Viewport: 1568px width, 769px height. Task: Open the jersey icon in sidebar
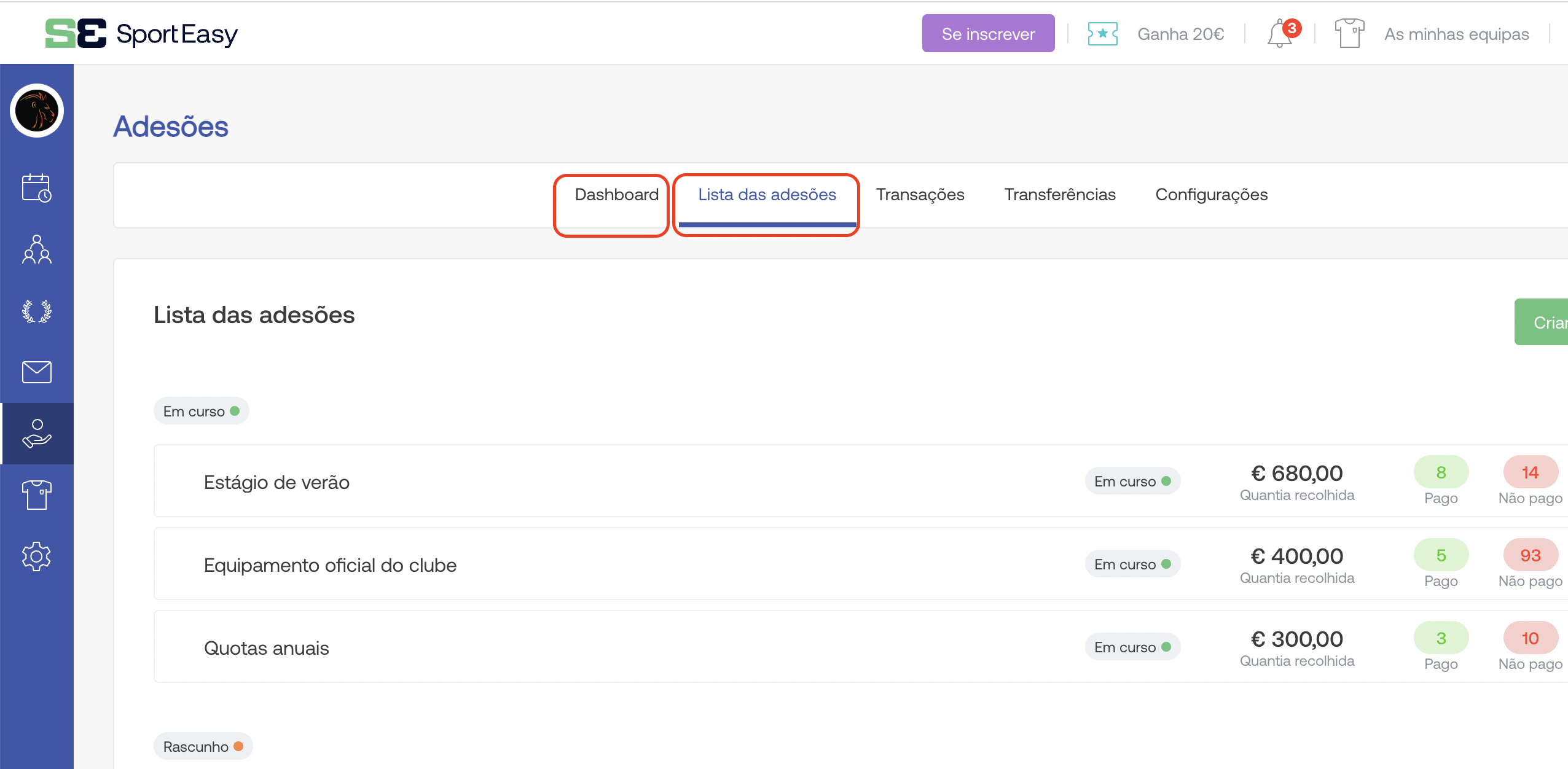(x=36, y=495)
